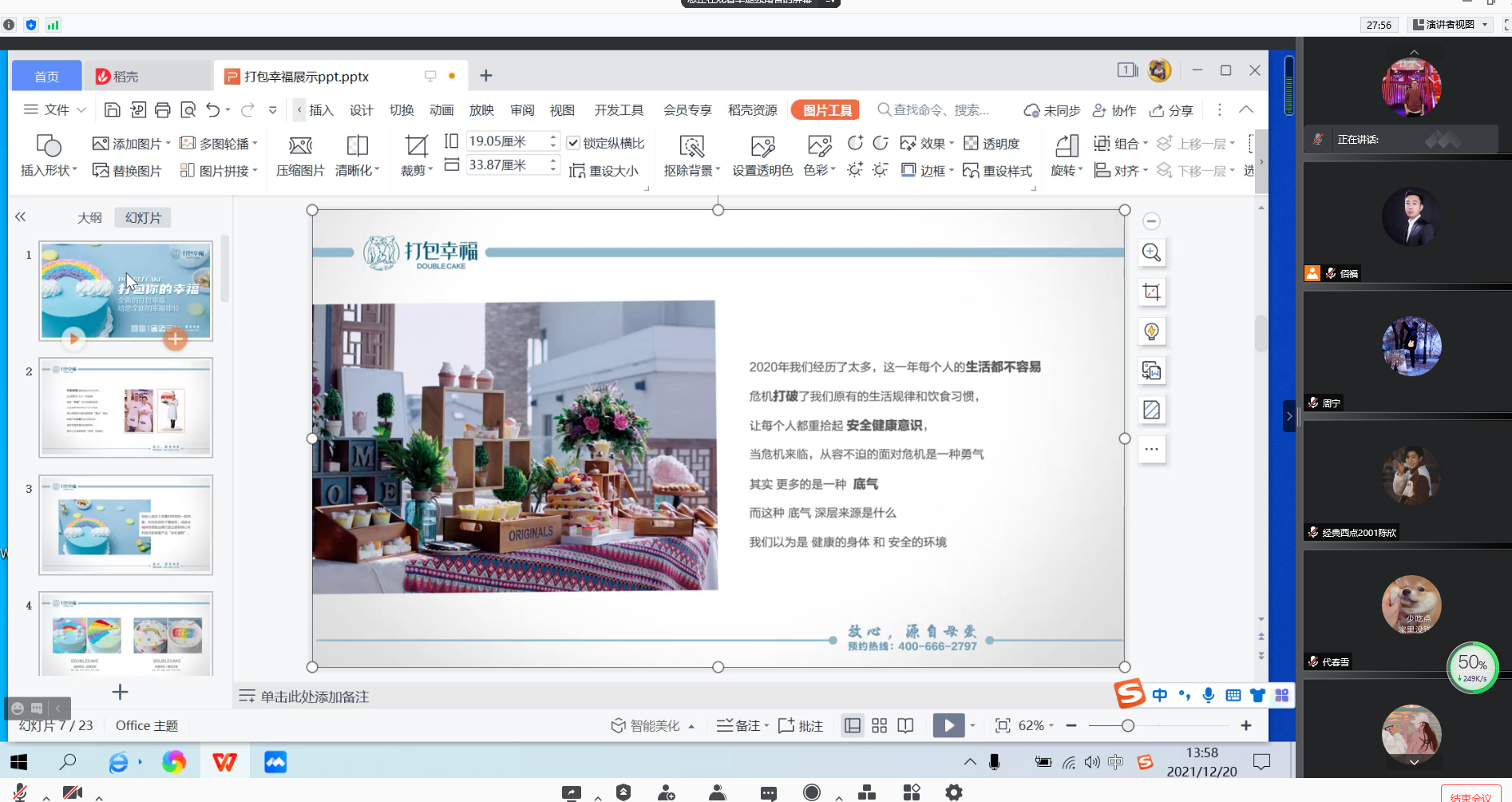Select slide 3 thumbnail
The image size is (1512, 802).
click(126, 525)
